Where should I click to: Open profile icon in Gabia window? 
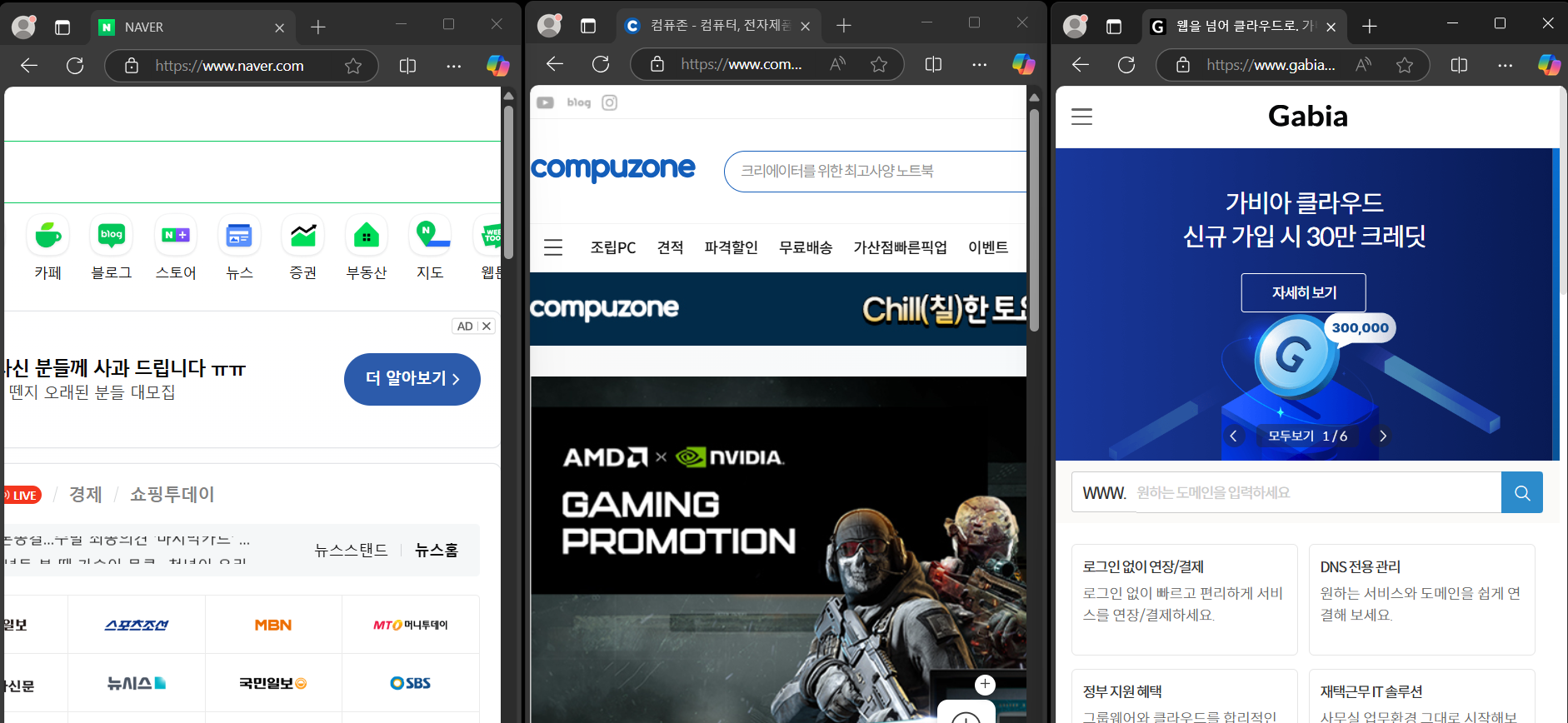click(1076, 26)
